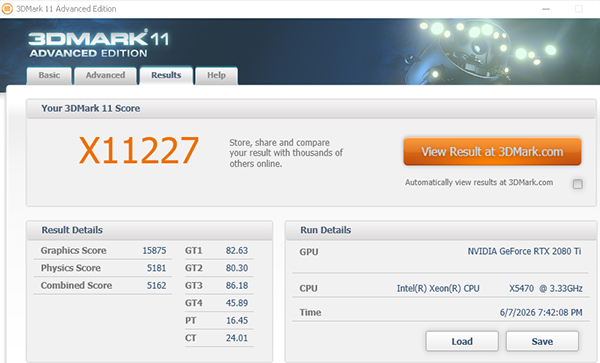Click the GT1 result 82.63

pos(236,251)
